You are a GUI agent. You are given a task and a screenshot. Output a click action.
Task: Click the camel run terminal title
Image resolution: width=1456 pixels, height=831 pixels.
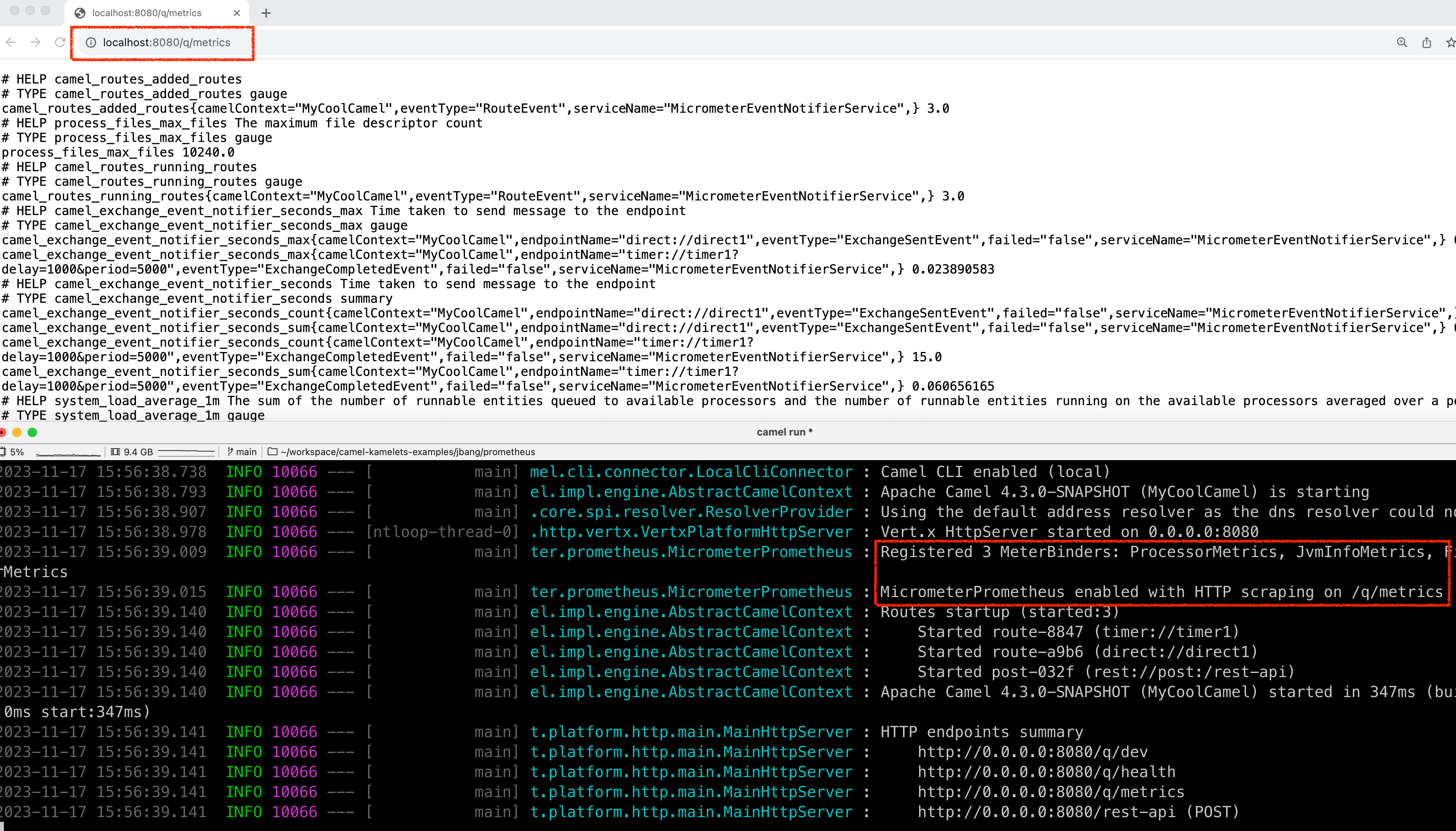pyautogui.click(x=785, y=432)
